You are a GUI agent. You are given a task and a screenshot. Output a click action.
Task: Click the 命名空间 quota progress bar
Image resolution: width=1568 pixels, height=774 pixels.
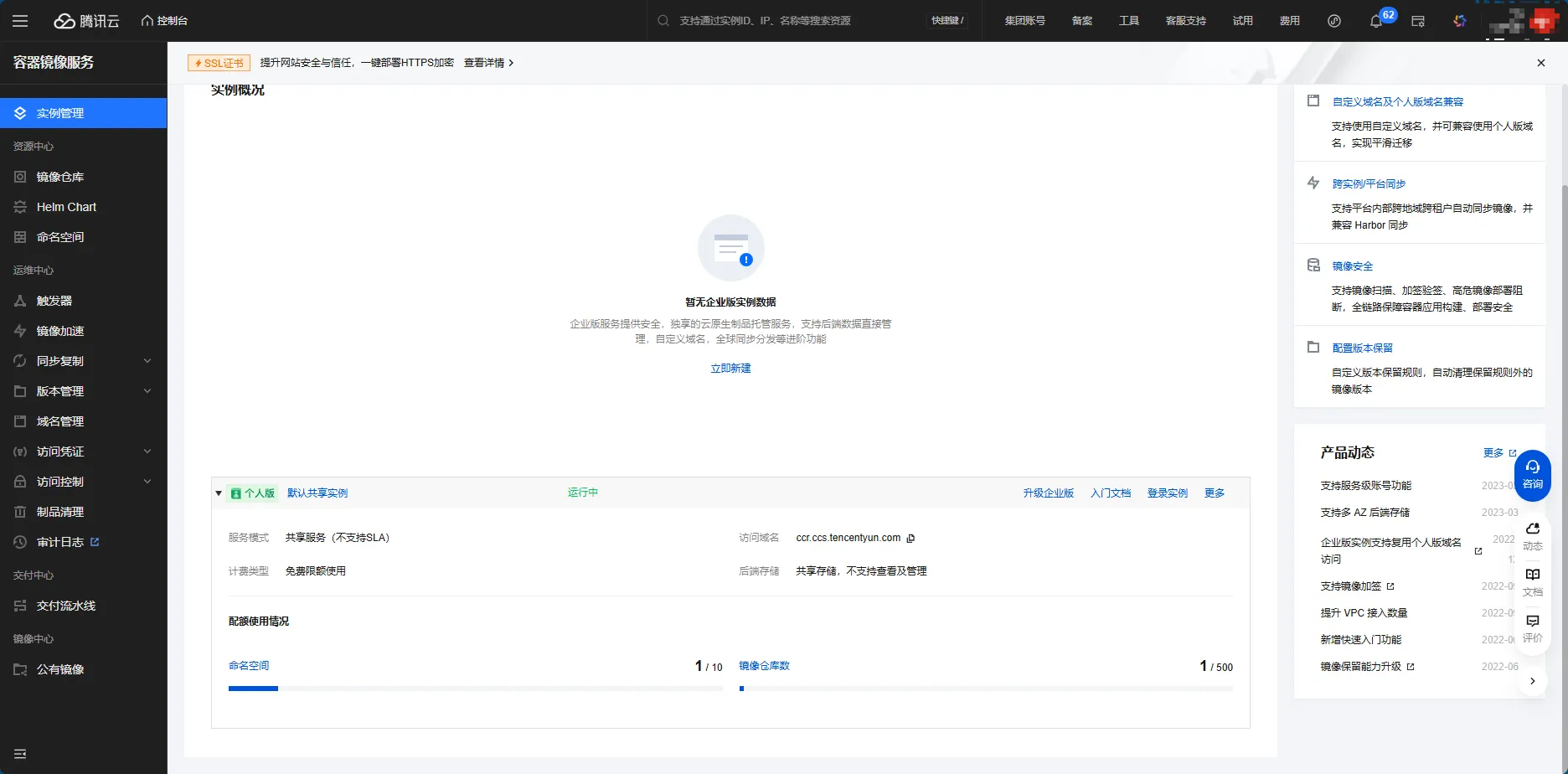point(475,689)
